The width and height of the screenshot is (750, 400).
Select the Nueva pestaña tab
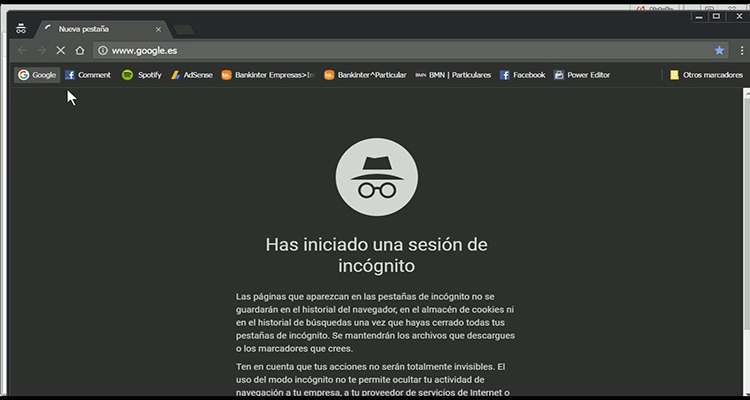(95, 29)
